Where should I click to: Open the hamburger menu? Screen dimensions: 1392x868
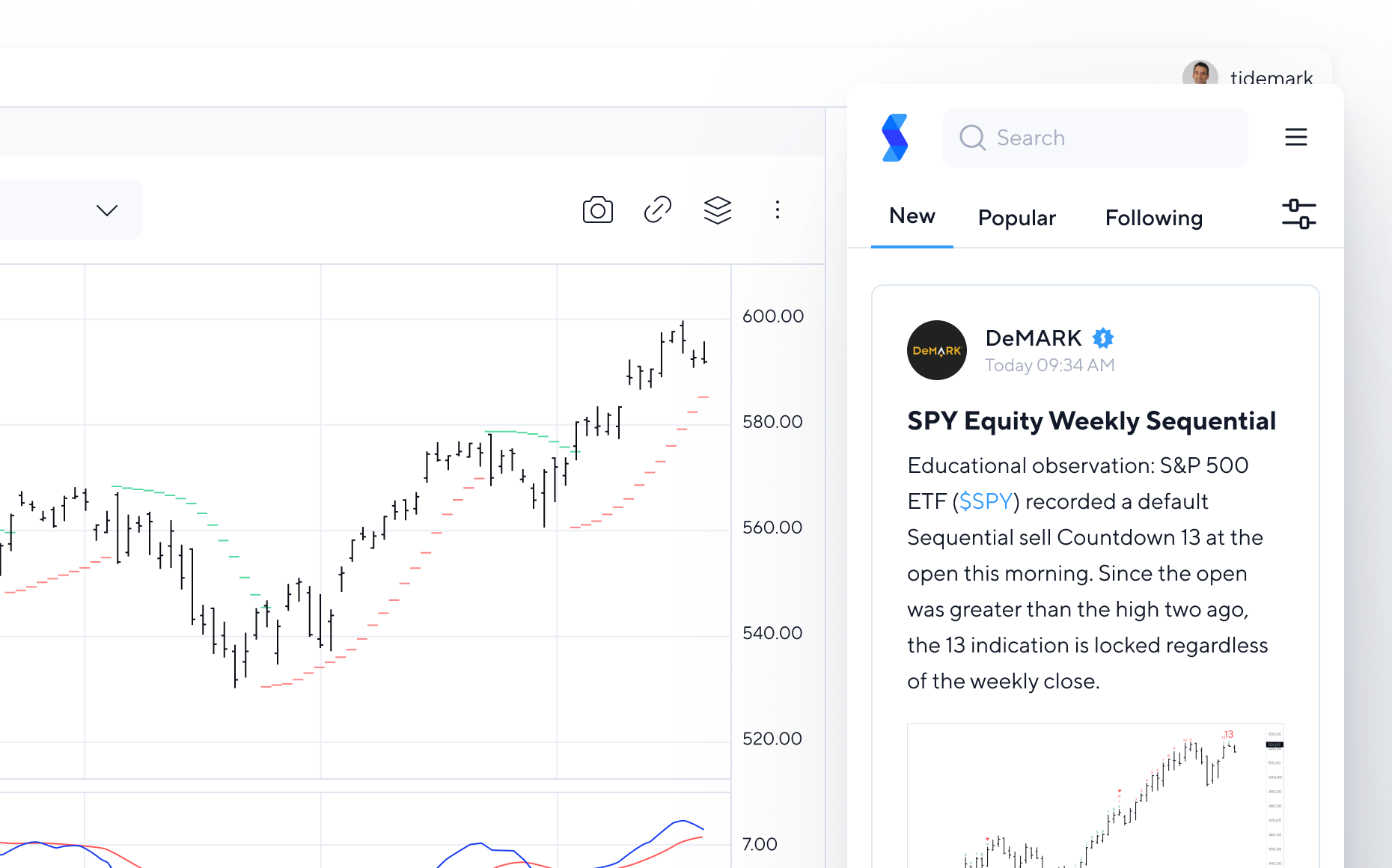[x=1296, y=137]
